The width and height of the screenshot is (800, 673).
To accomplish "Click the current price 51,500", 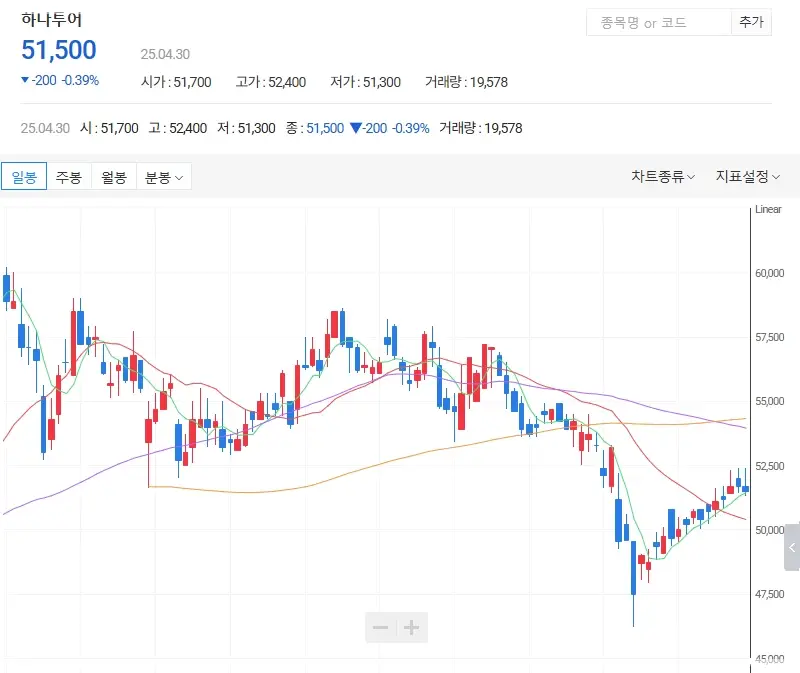I will coord(59,50).
